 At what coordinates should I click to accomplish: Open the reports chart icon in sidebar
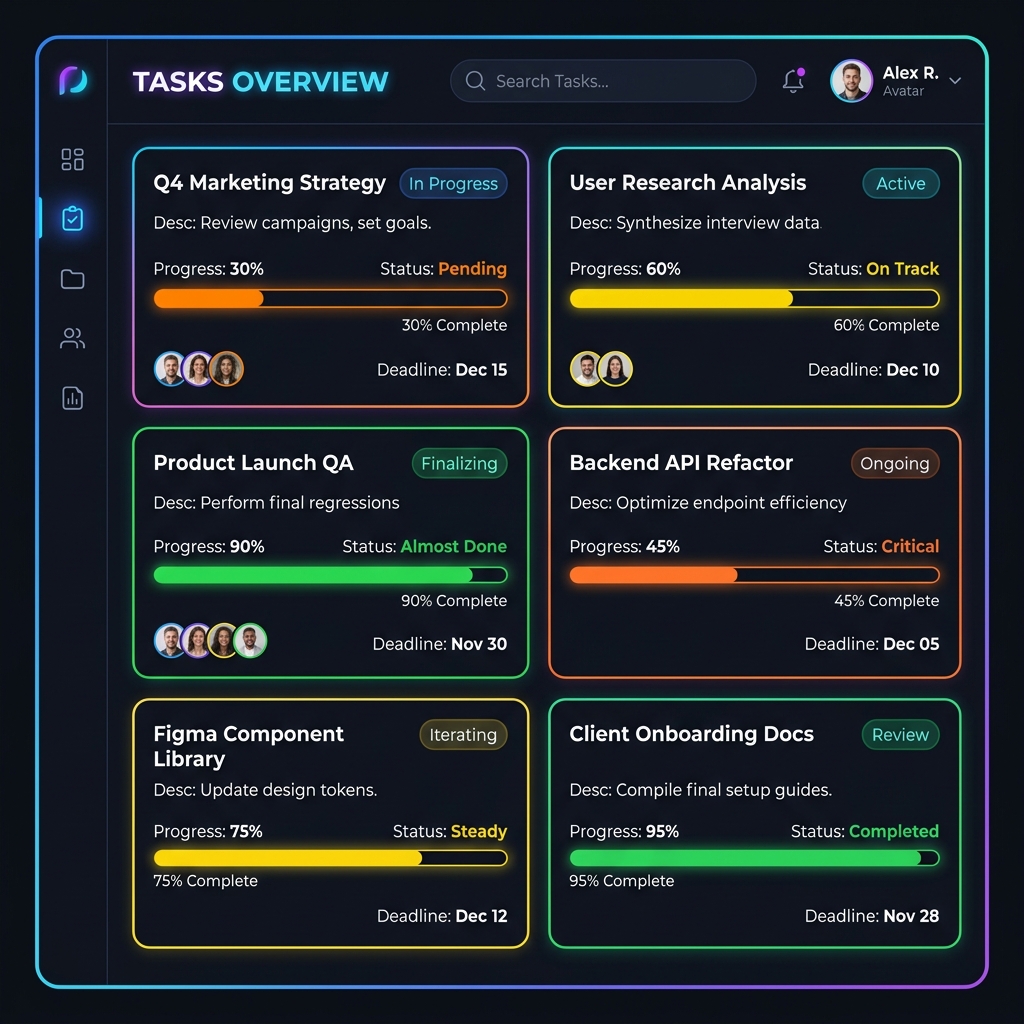[72, 398]
